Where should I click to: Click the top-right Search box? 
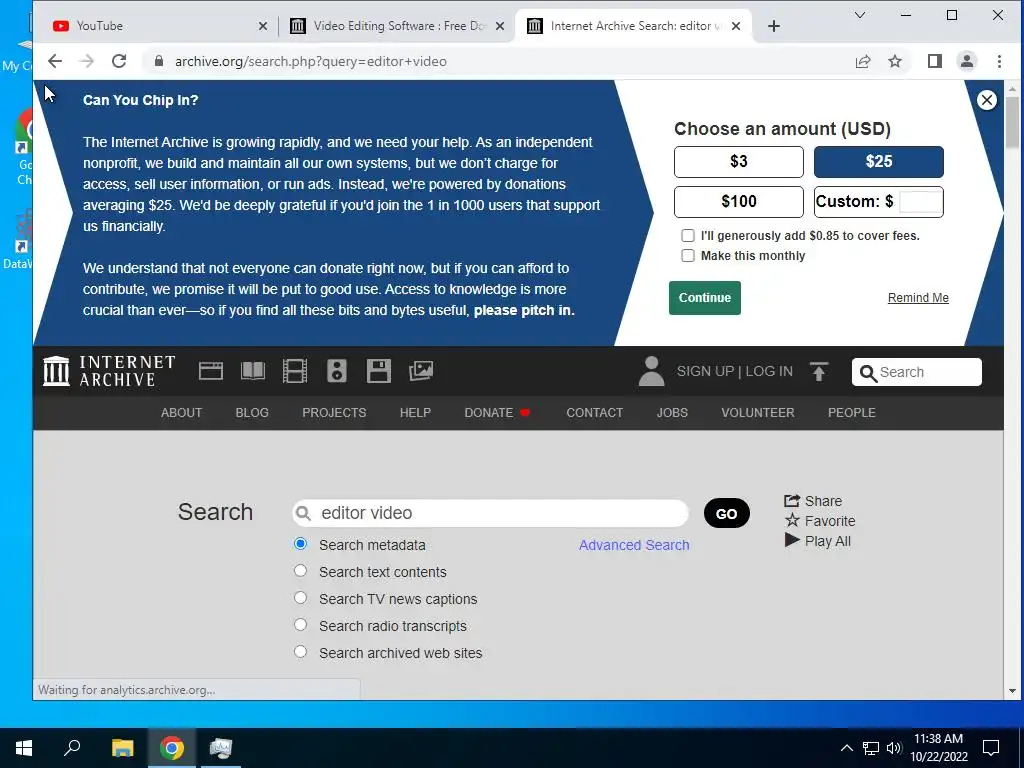click(x=916, y=372)
